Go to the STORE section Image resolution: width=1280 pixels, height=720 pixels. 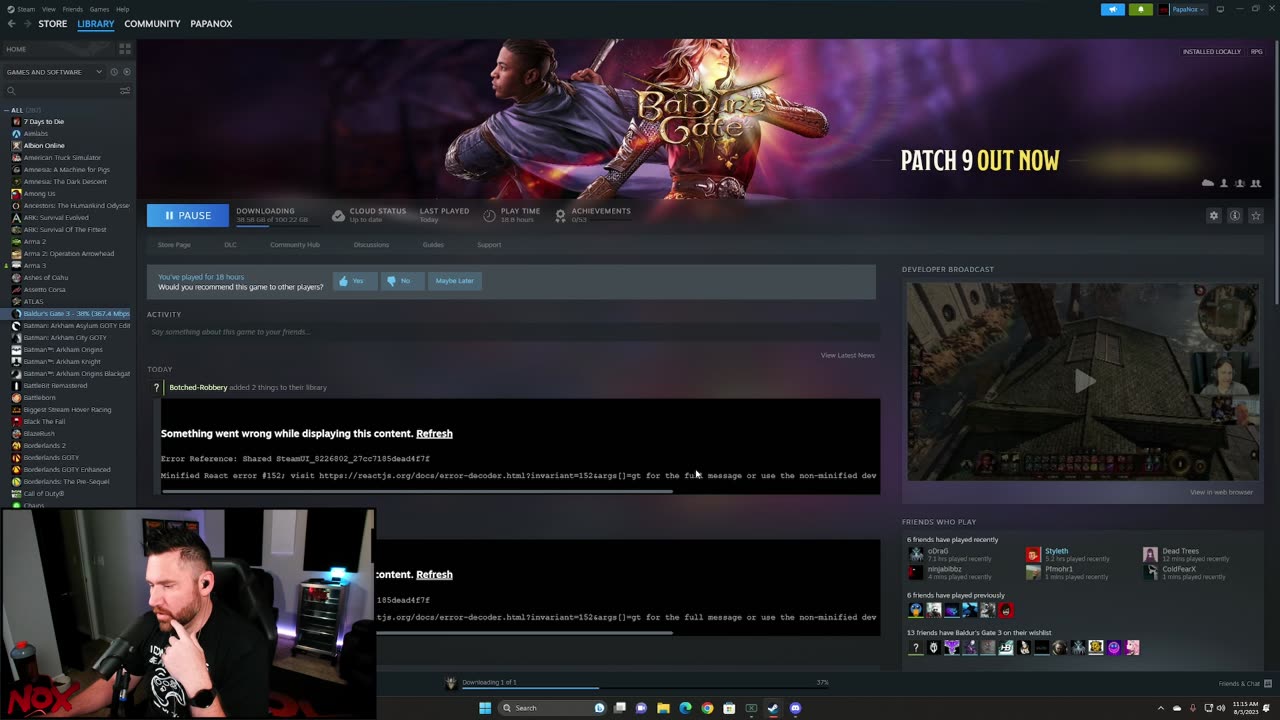pos(53,24)
